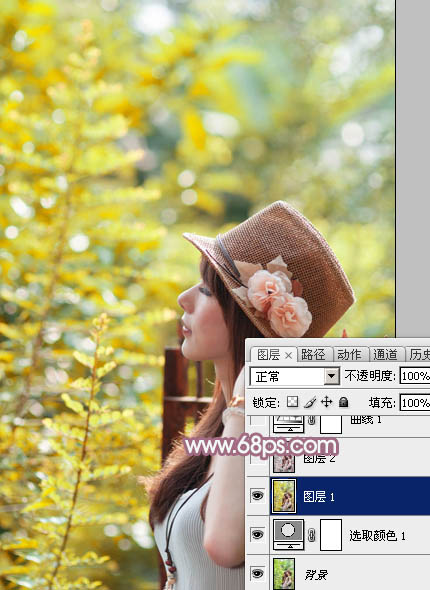Click the 填充 fill percentage field
The width and height of the screenshot is (430, 590).
click(x=415, y=403)
